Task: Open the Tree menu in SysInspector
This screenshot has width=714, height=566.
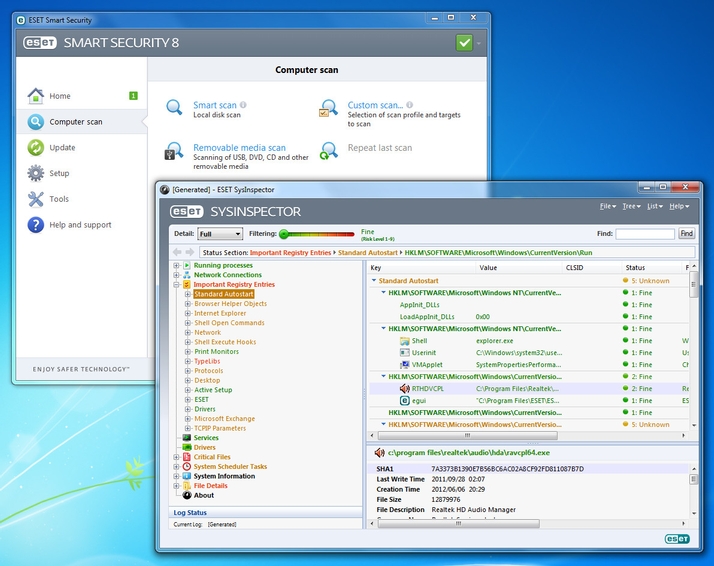Action: 632,206
